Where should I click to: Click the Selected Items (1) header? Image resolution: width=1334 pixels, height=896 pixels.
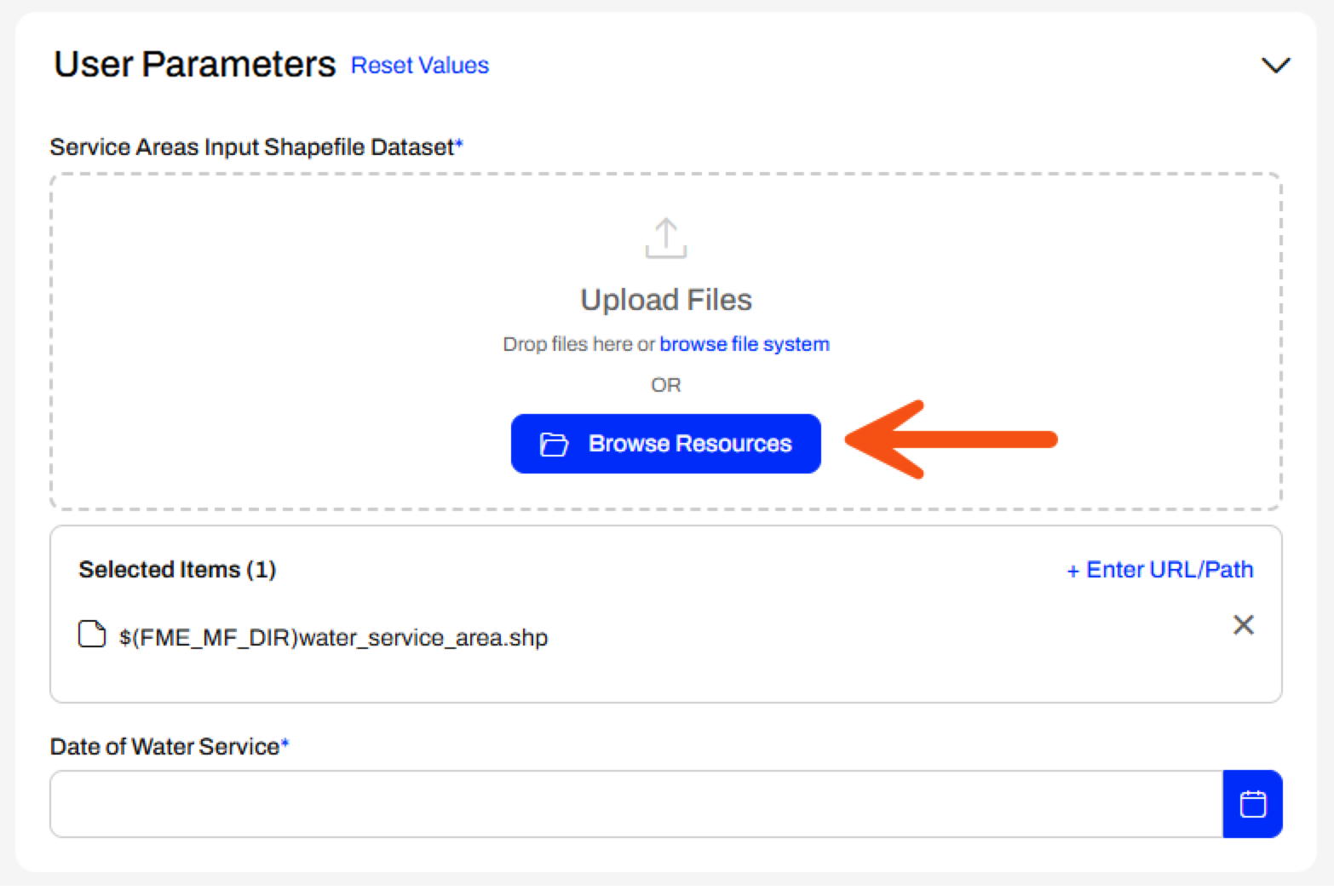click(x=177, y=570)
